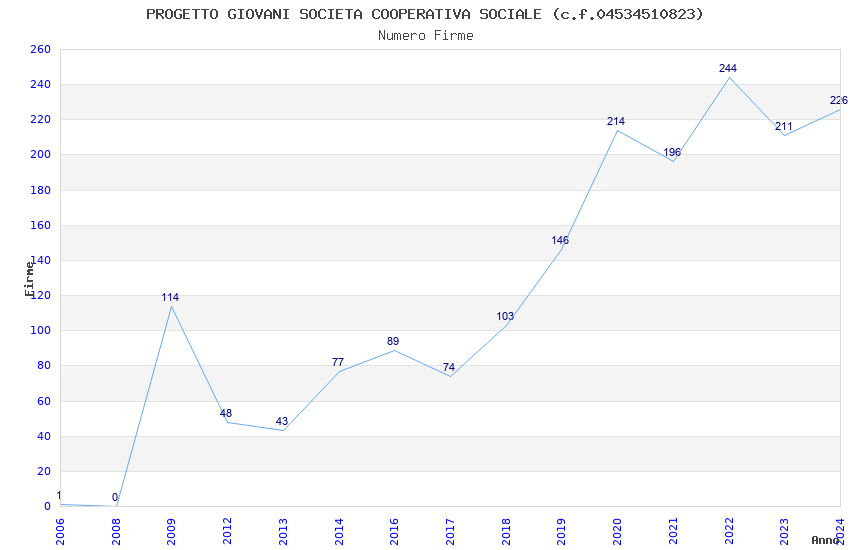
Task: Click the y-axis tick label 240
Action: pos(41,85)
